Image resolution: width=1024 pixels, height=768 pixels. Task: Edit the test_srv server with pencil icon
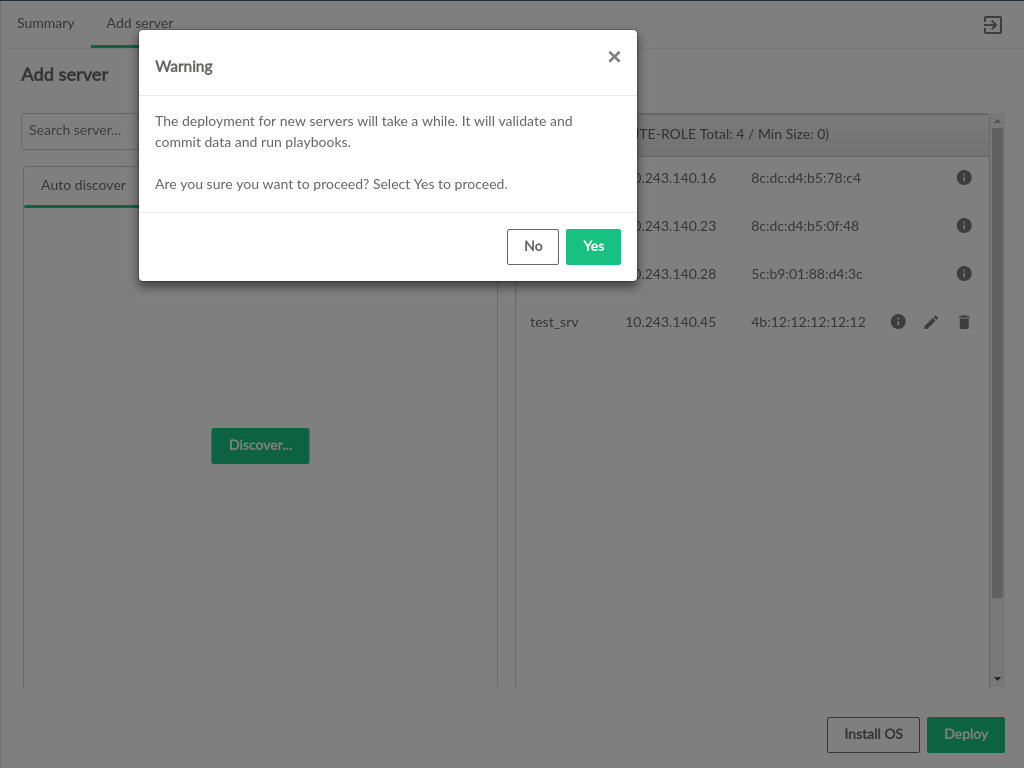tap(931, 322)
